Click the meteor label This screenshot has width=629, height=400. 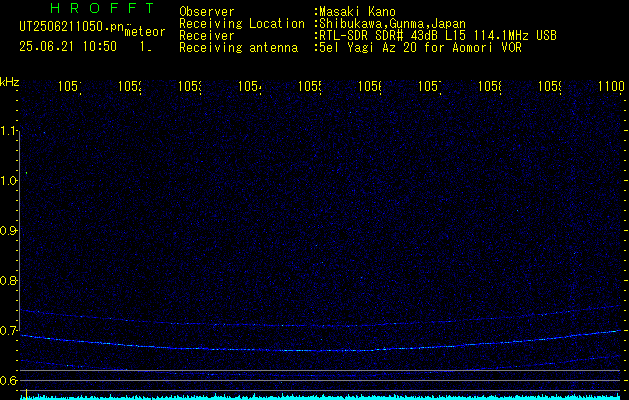point(144,32)
